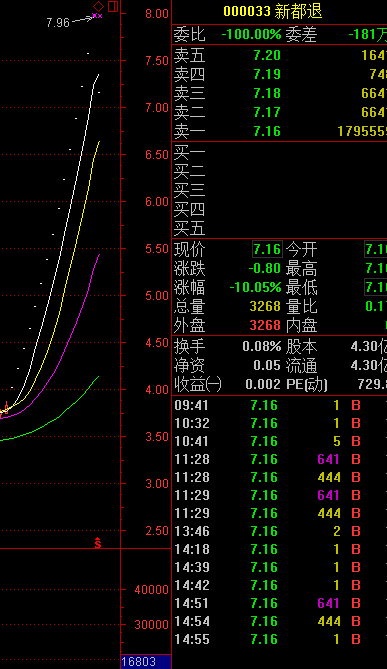Click the 委比 value -100.00%

point(251,34)
